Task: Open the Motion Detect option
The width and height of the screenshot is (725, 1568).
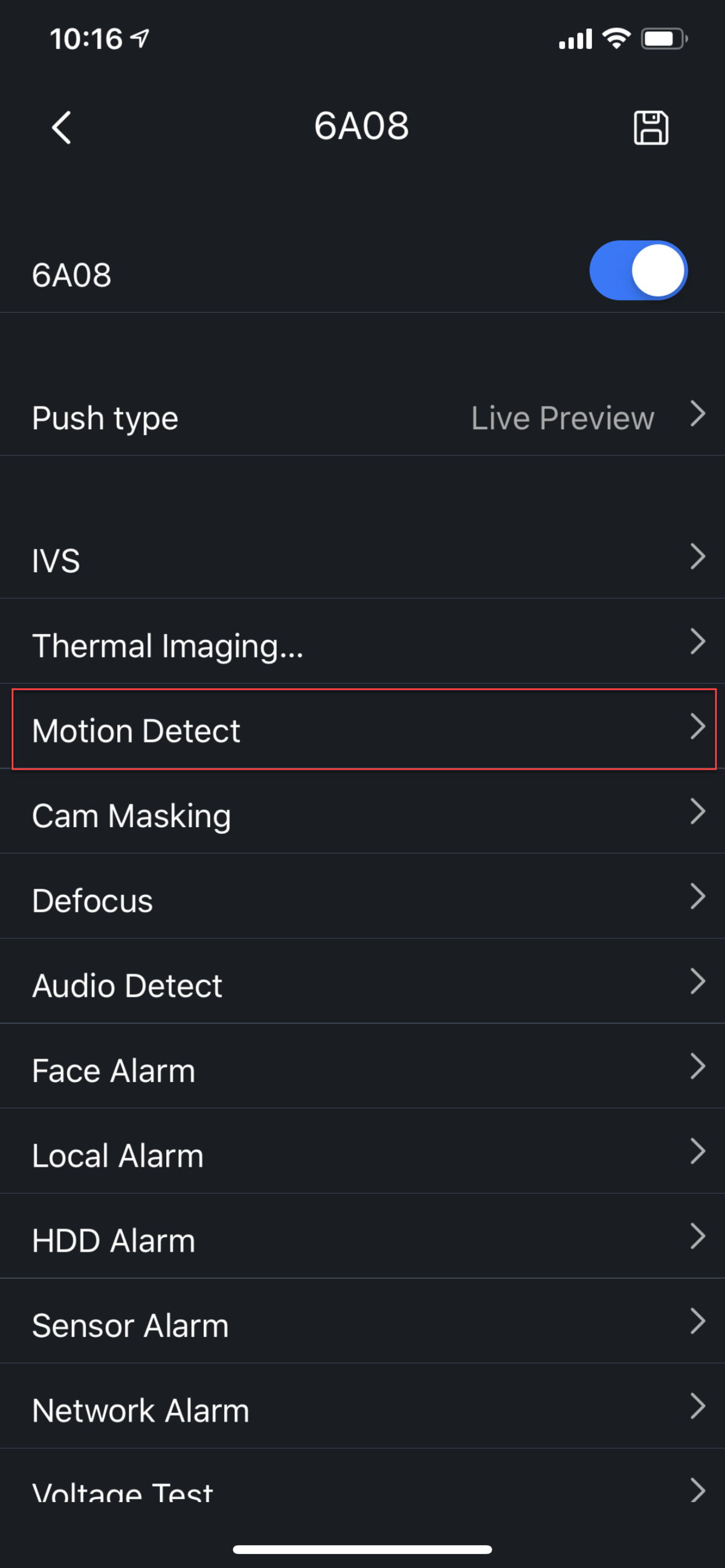Action: (x=362, y=729)
